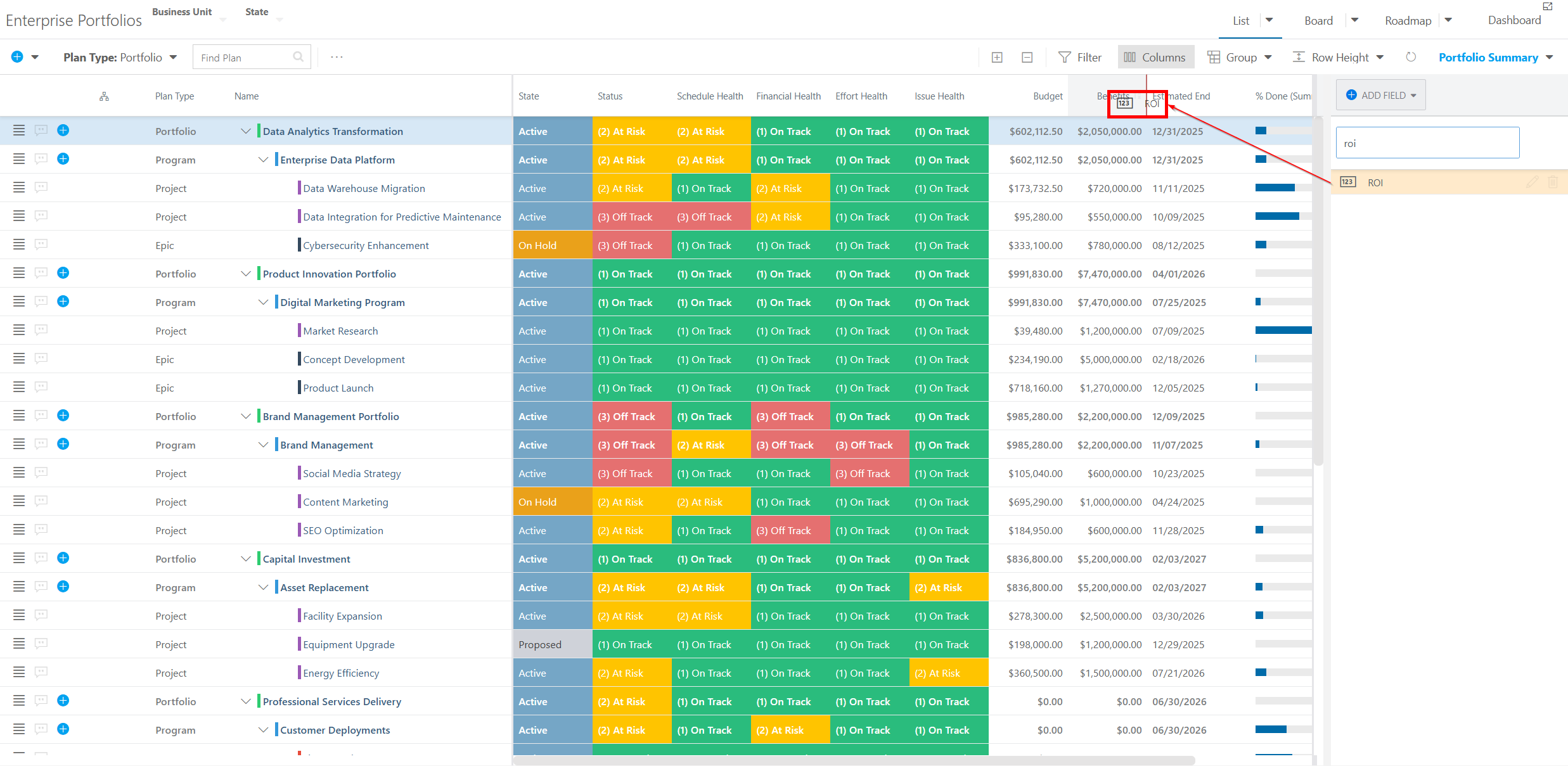This screenshot has height=766, width=1568.
Task: Click the refresh icon in toolbar
Action: point(1411,57)
